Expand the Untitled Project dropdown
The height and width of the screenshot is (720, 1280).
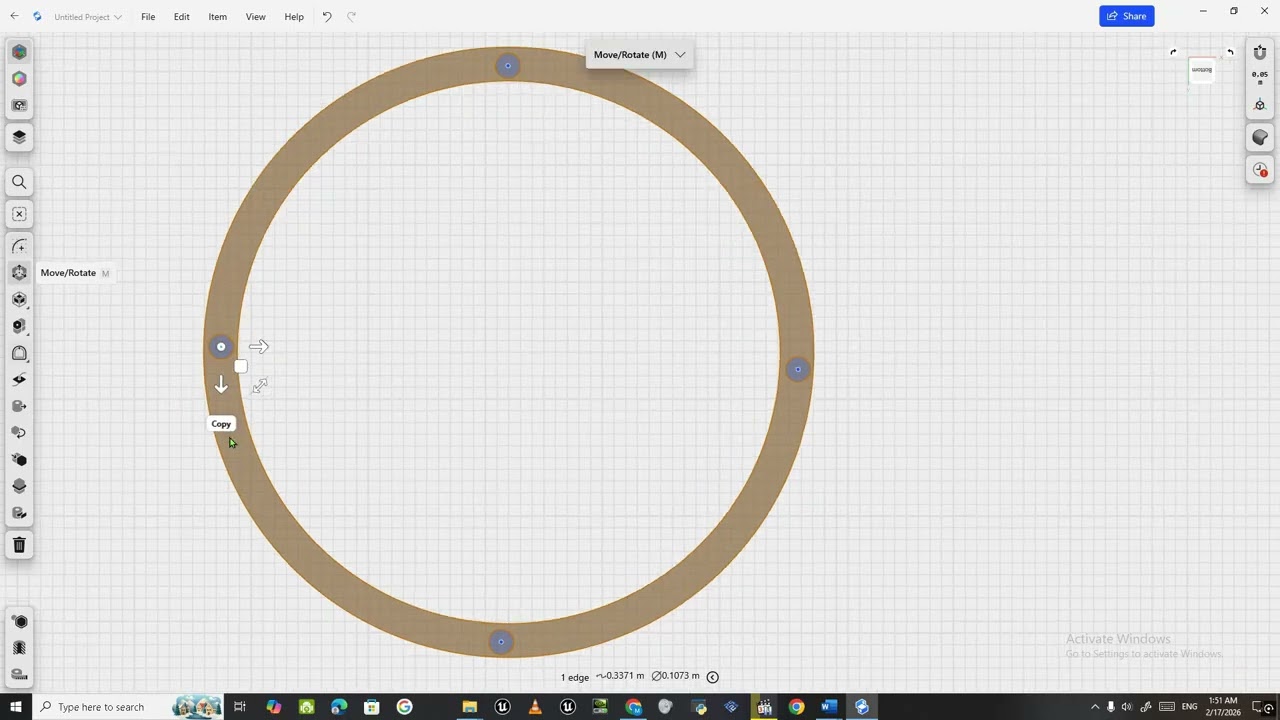tap(88, 17)
